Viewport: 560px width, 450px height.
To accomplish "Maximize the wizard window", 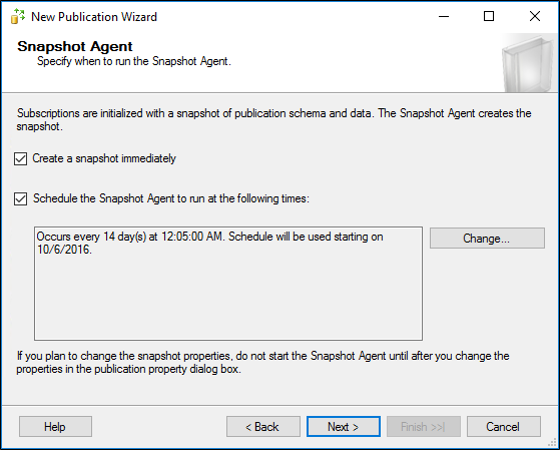I will coord(489,16).
